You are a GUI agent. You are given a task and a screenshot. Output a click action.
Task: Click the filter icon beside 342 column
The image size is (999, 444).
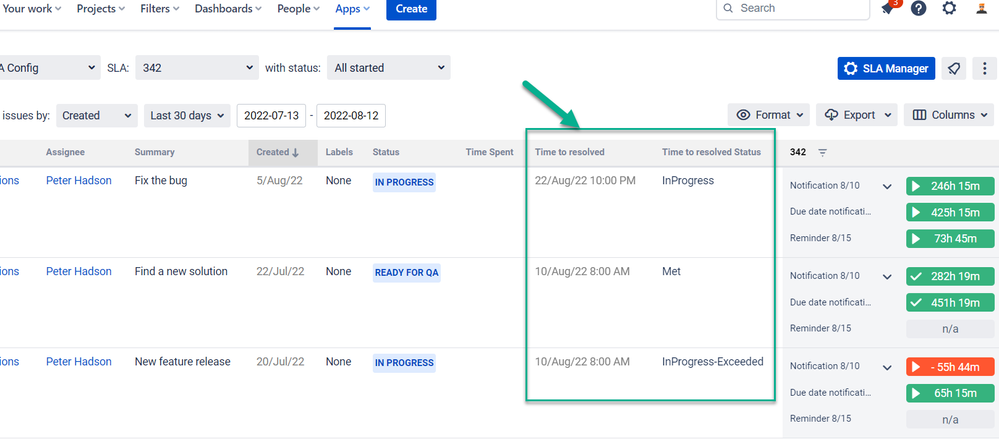[x=823, y=152]
